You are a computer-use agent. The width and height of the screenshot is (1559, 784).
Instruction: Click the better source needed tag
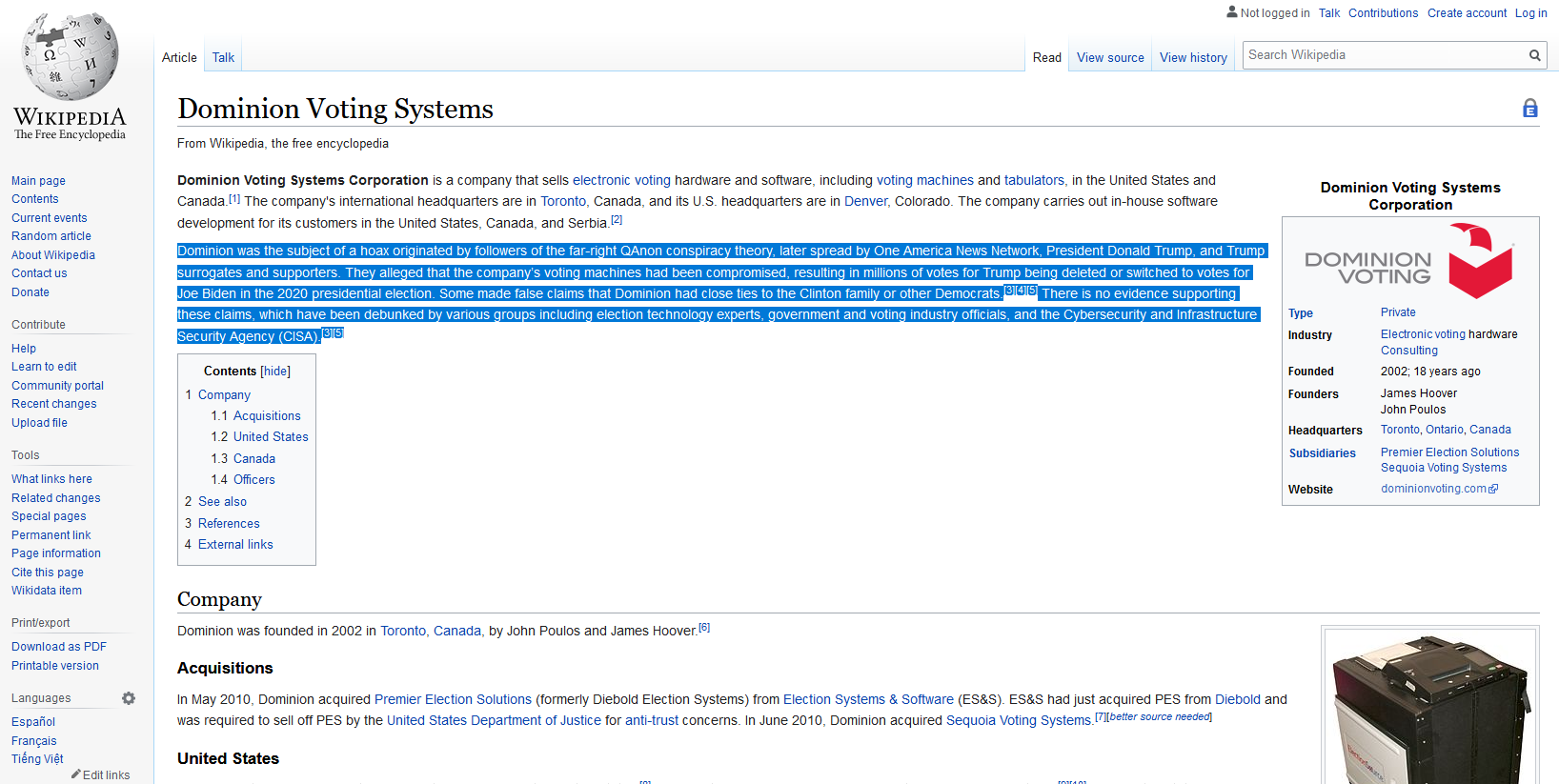tap(1159, 716)
